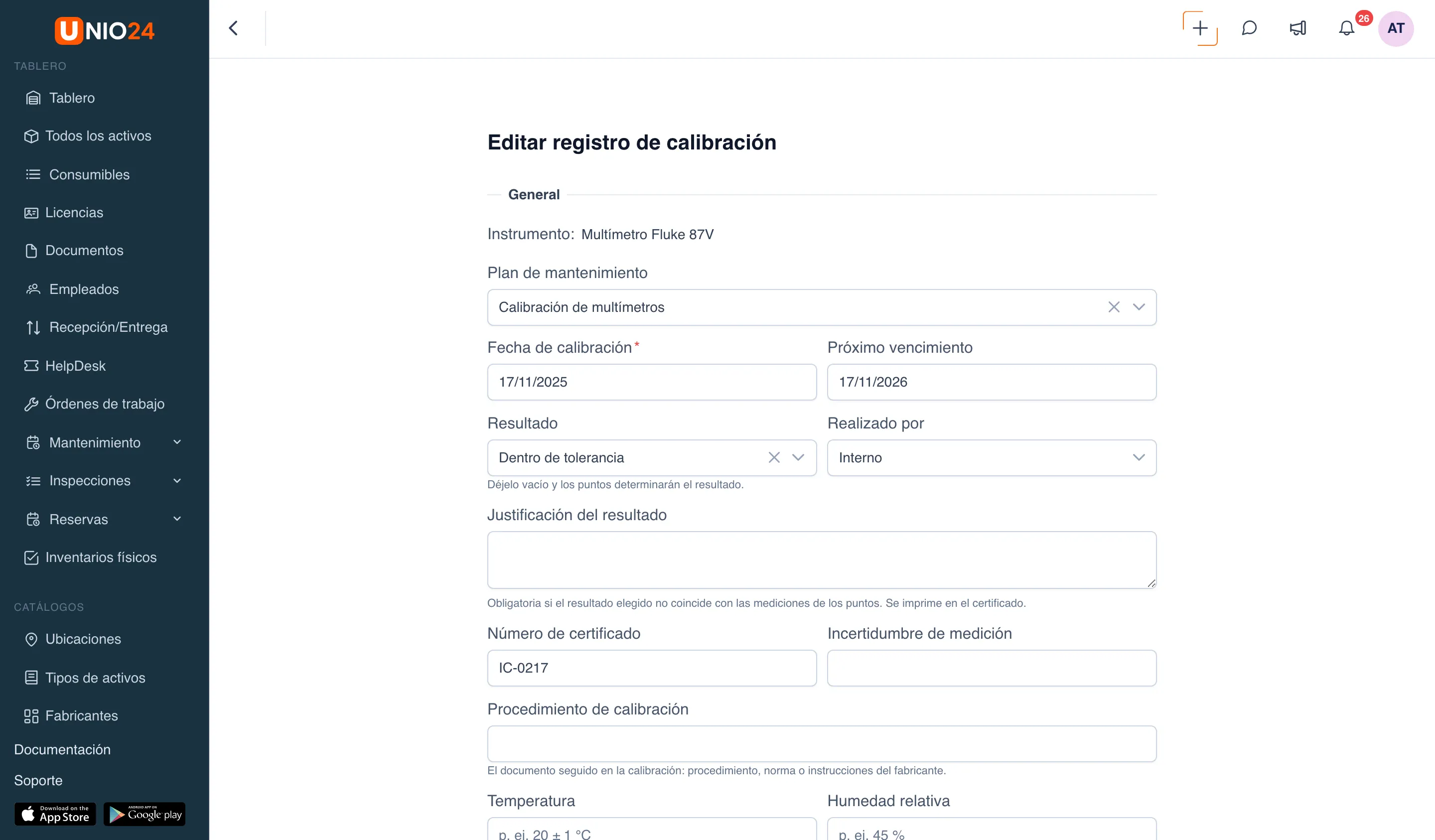1435x840 pixels.
Task: Click the back arrow icon
Action: point(234,28)
